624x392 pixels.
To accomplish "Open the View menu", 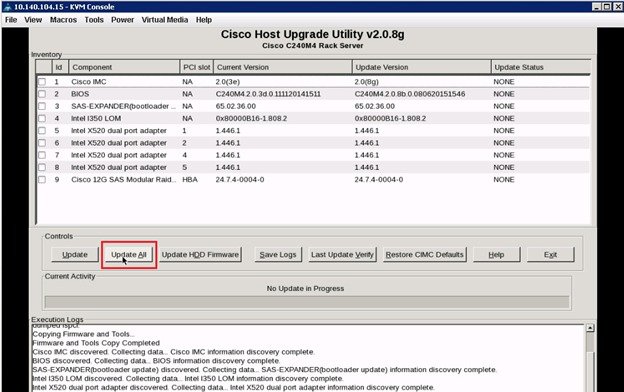I will coord(33,20).
